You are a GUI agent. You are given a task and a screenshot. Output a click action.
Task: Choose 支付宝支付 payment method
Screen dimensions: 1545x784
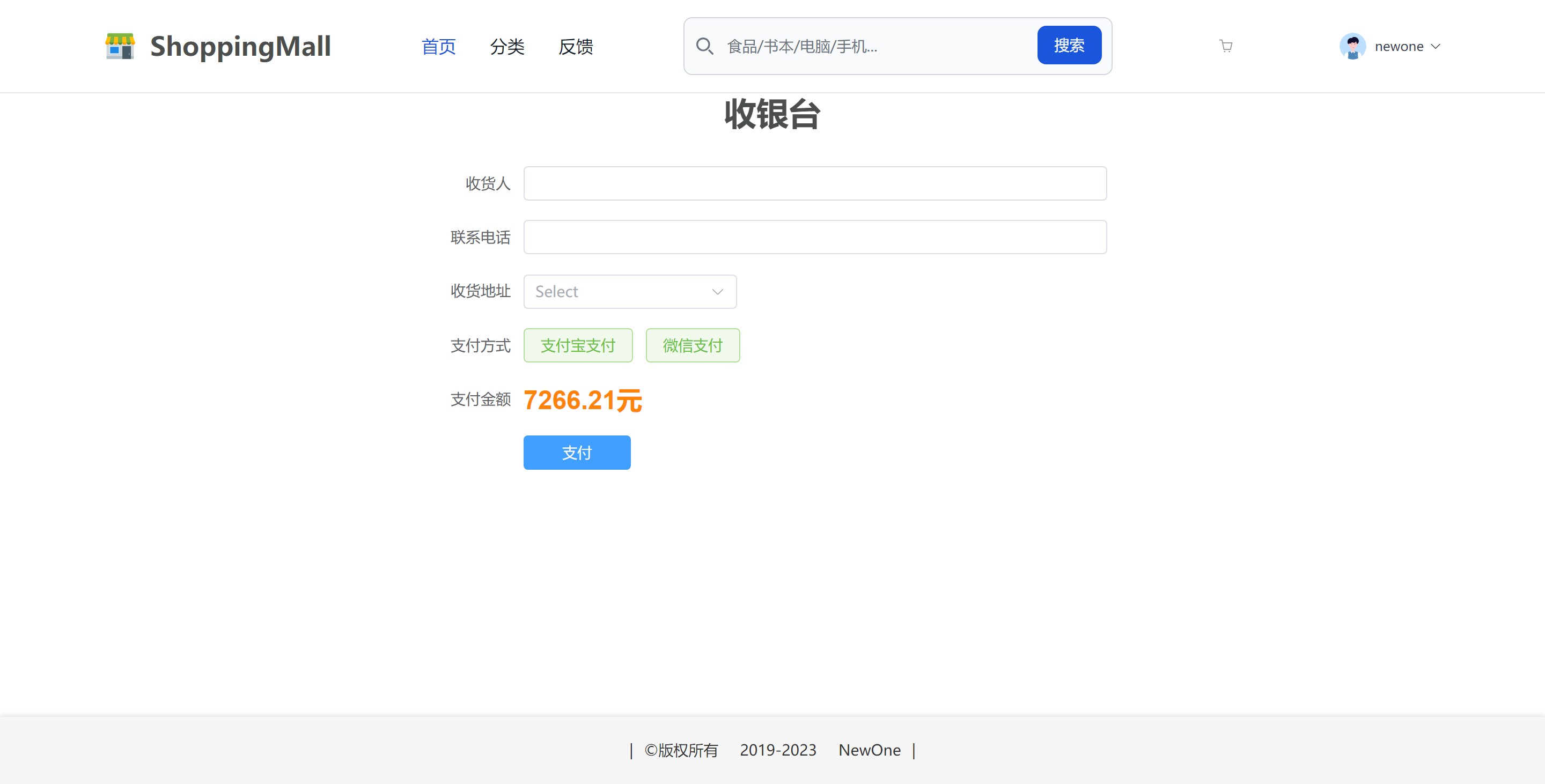578,345
